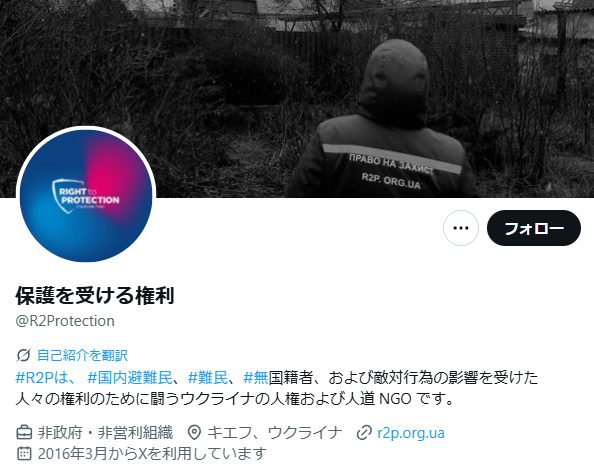Click the chain link icon before r2p.org.ua
Viewport: 594px width, 466px height.
(364, 433)
